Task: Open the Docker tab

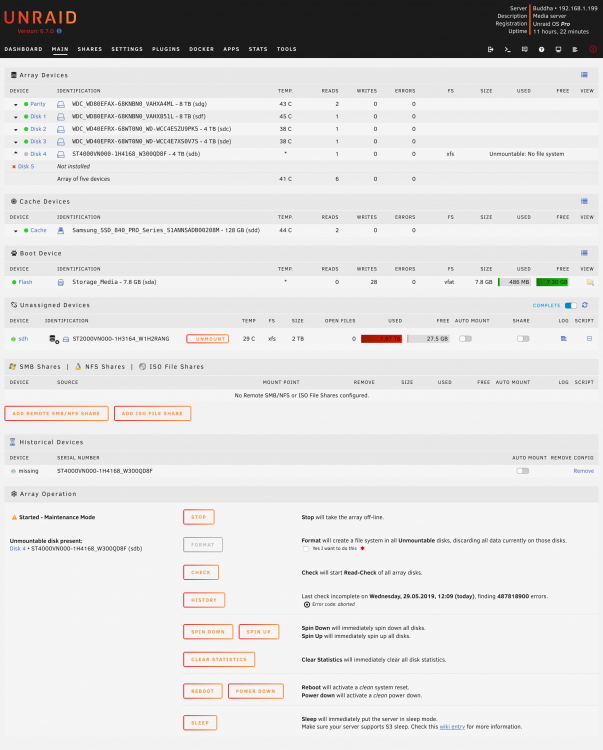Action: tap(201, 49)
